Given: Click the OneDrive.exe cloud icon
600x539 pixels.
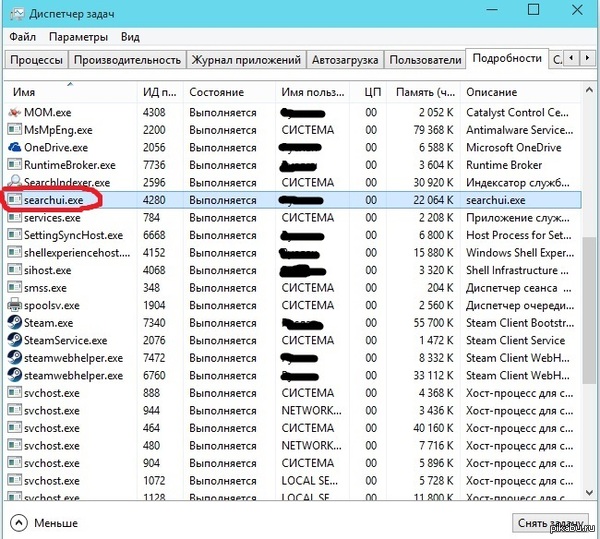Looking at the screenshot, I should click(x=14, y=147).
